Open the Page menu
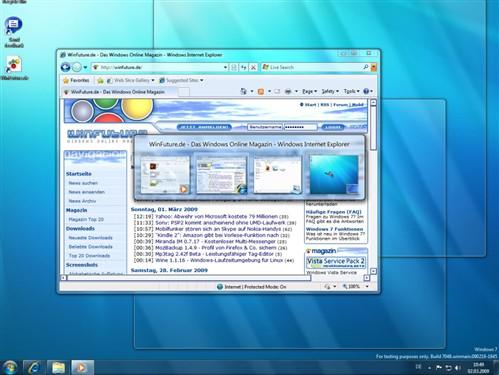Screen dimensions: 499x375 309,91
